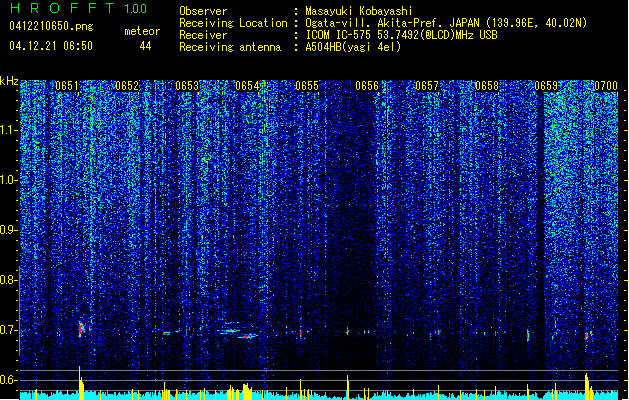Click the kHz axis unit label
The height and width of the screenshot is (400, 629).
pyautogui.click(x=9, y=81)
